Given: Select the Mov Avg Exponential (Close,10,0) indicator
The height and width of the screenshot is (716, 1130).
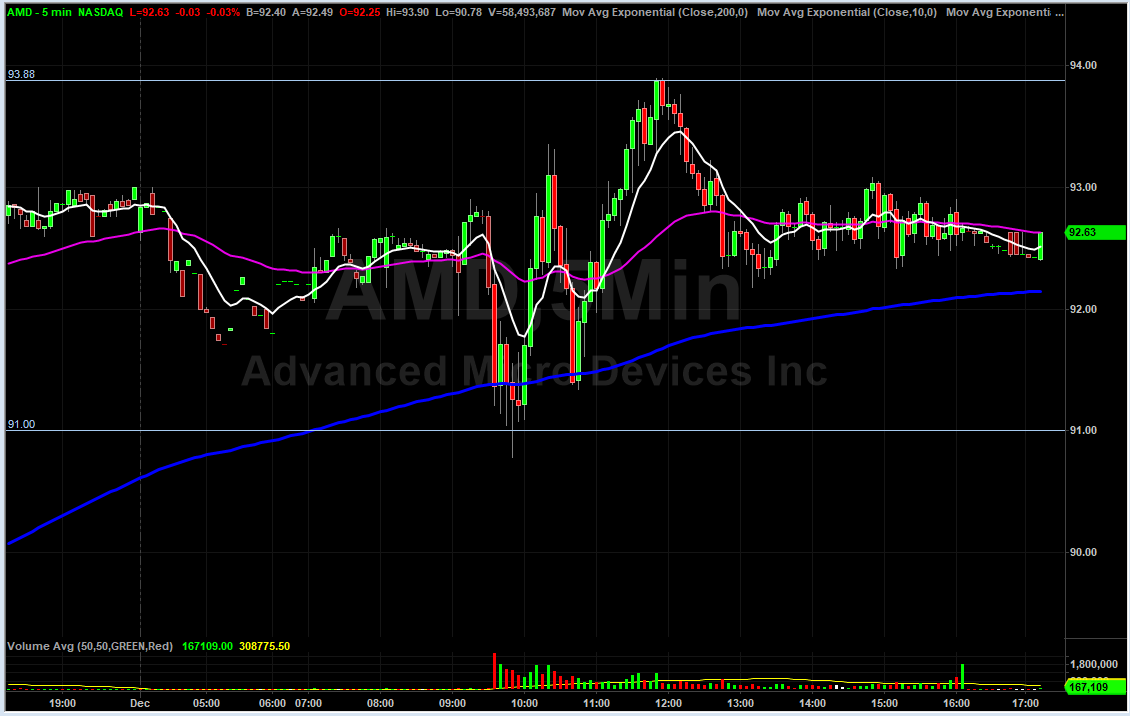Looking at the screenshot, I should point(846,12).
